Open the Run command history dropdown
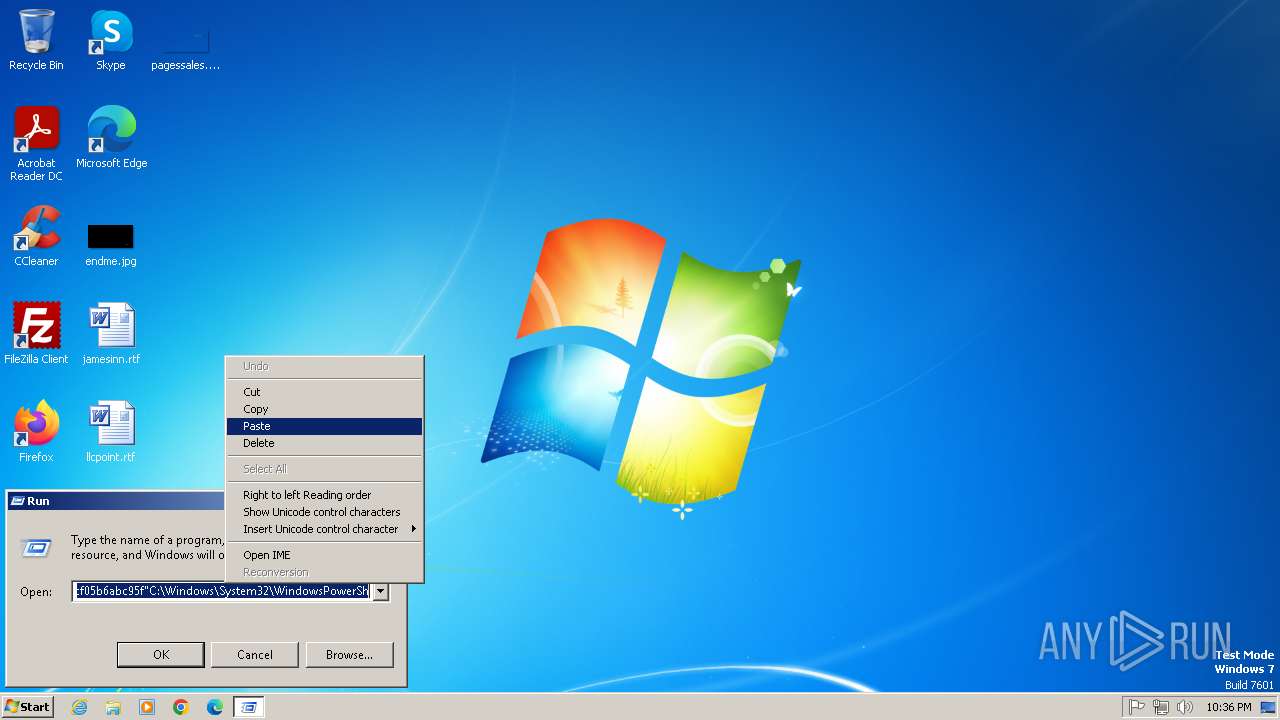The image size is (1280, 720). [380, 591]
